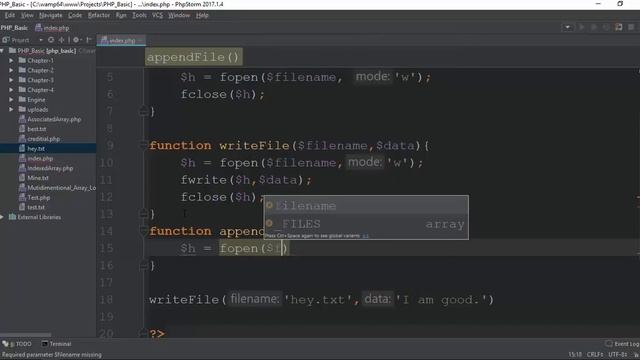Viewport: 640px width, 360px height.
Task: Click the appendFile() breadcrumb at editor top
Action: [x=193, y=57]
